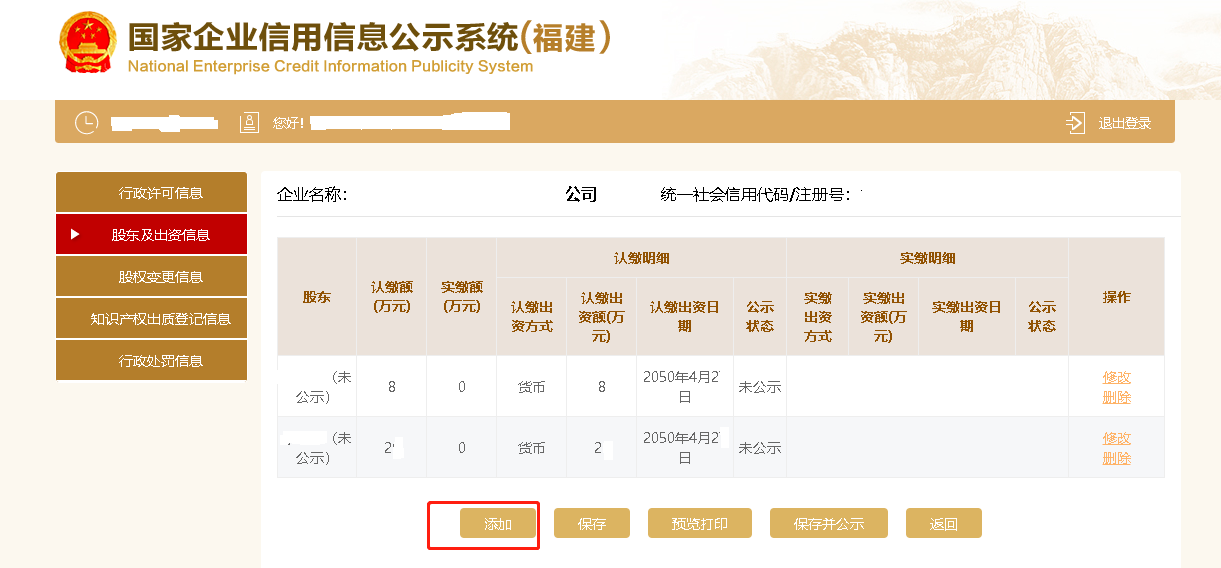Click the national emblem logo
The width and height of the screenshot is (1221, 568).
(x=87, y=41)
